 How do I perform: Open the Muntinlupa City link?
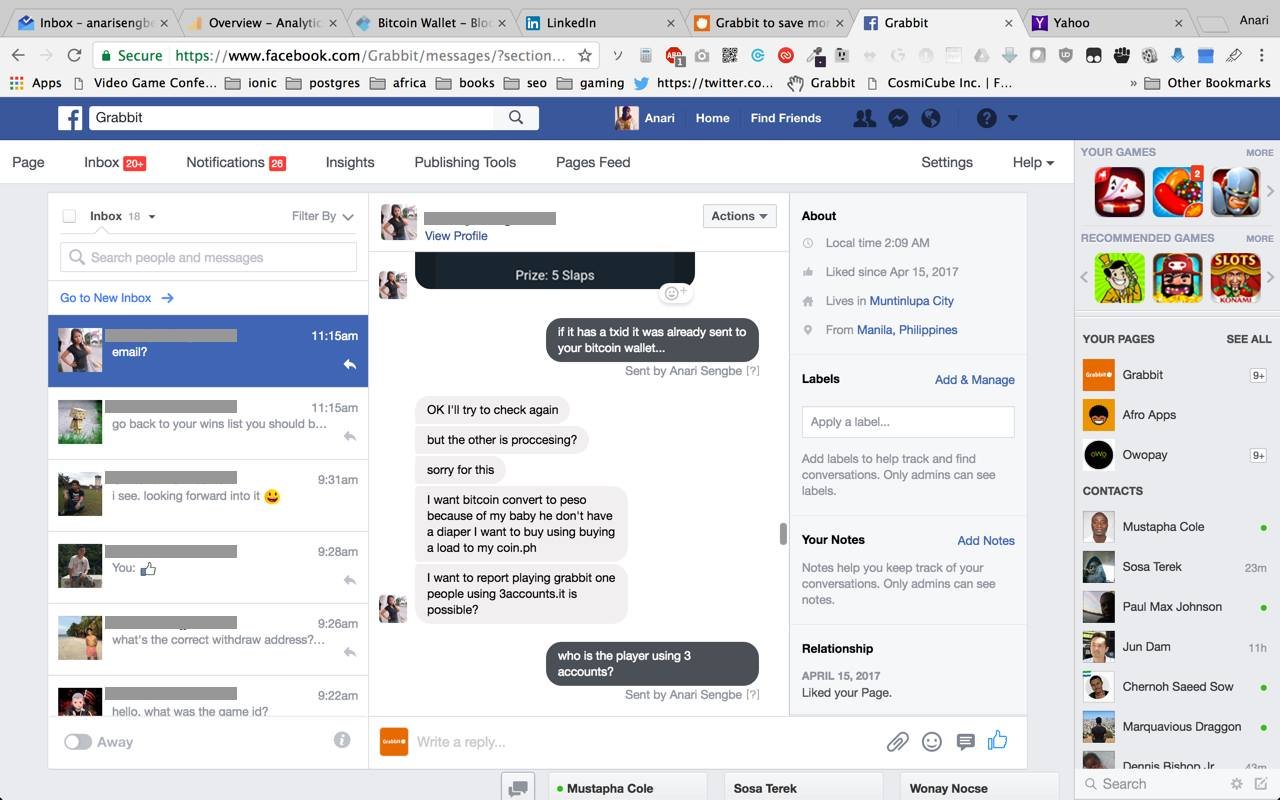pyautogui.click(x=911, y=301)
